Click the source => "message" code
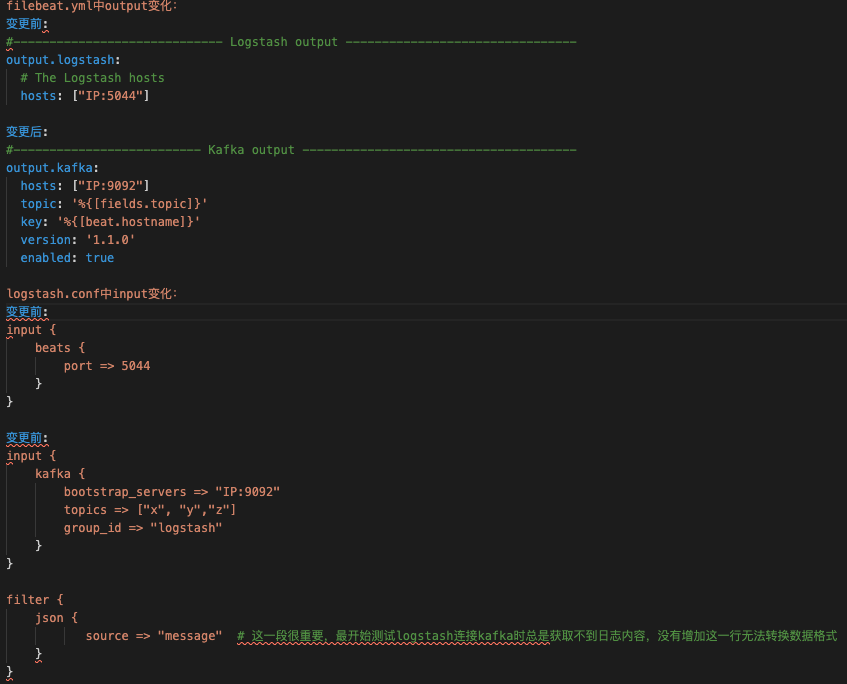 (x=154, y=636)
